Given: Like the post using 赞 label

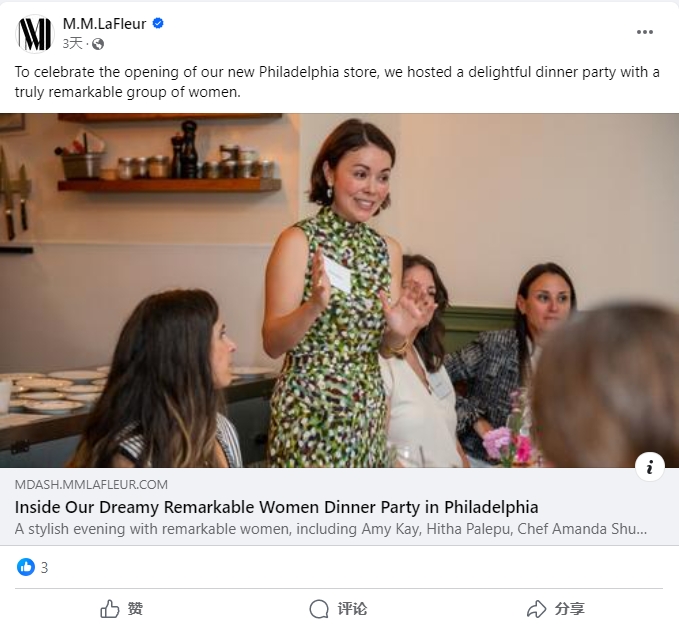Looking at the screenshot, I should 135,609.
